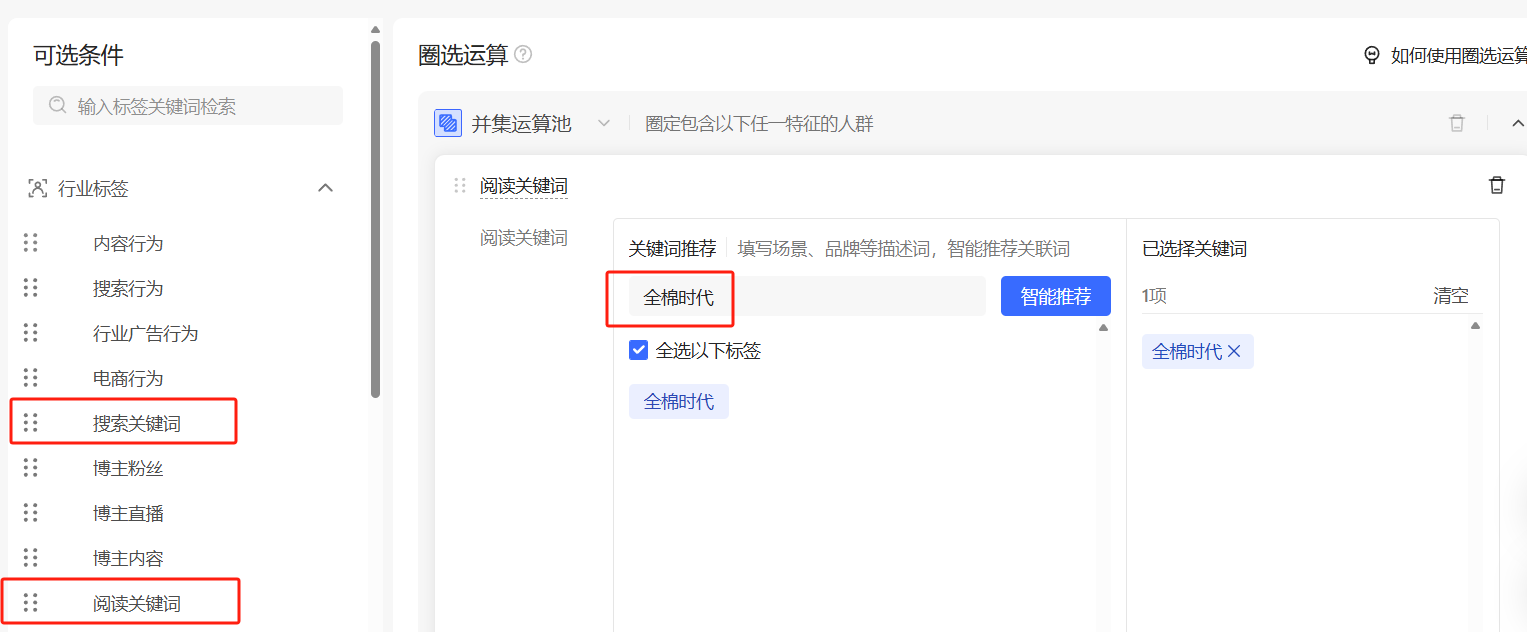The image size is (1527, 632).
Task: Collapse the 行业标签 section
Action: pyautogui.click(x=324, y=187)
